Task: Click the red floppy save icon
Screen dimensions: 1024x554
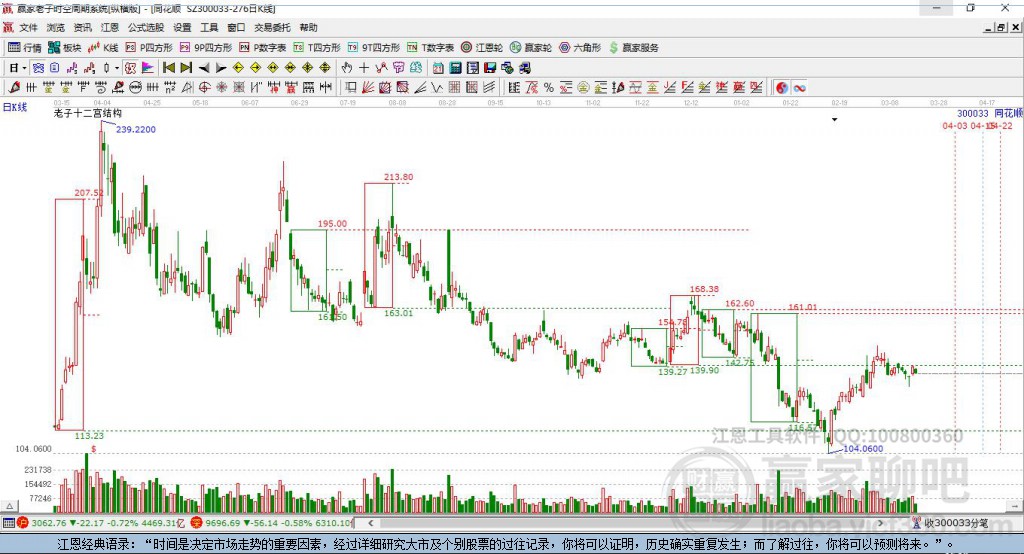Action: click(x=490, y=68)
